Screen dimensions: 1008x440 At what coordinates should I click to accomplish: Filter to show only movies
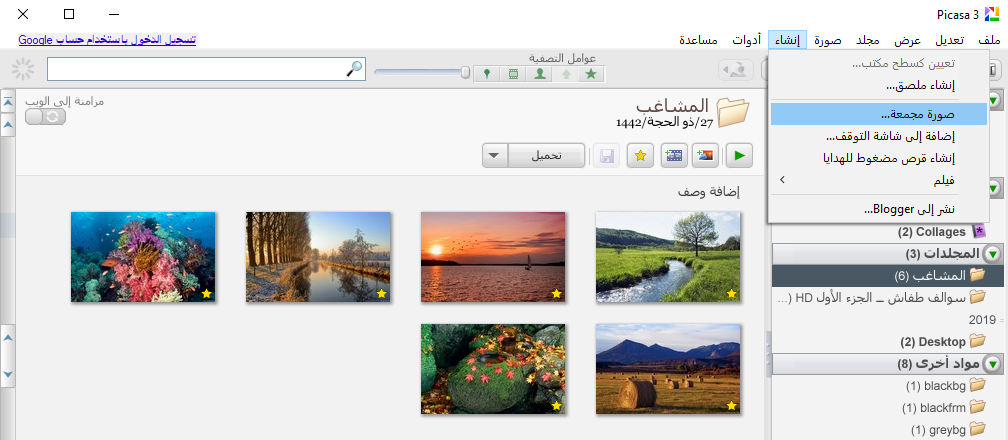[513, 74]
